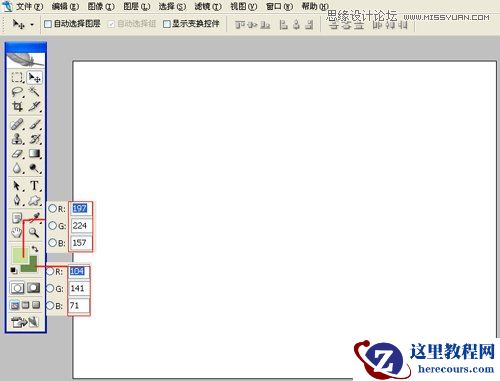Select the Crop tool
Image resolution: width=500 pixels, height=381 pixels.
17,106
